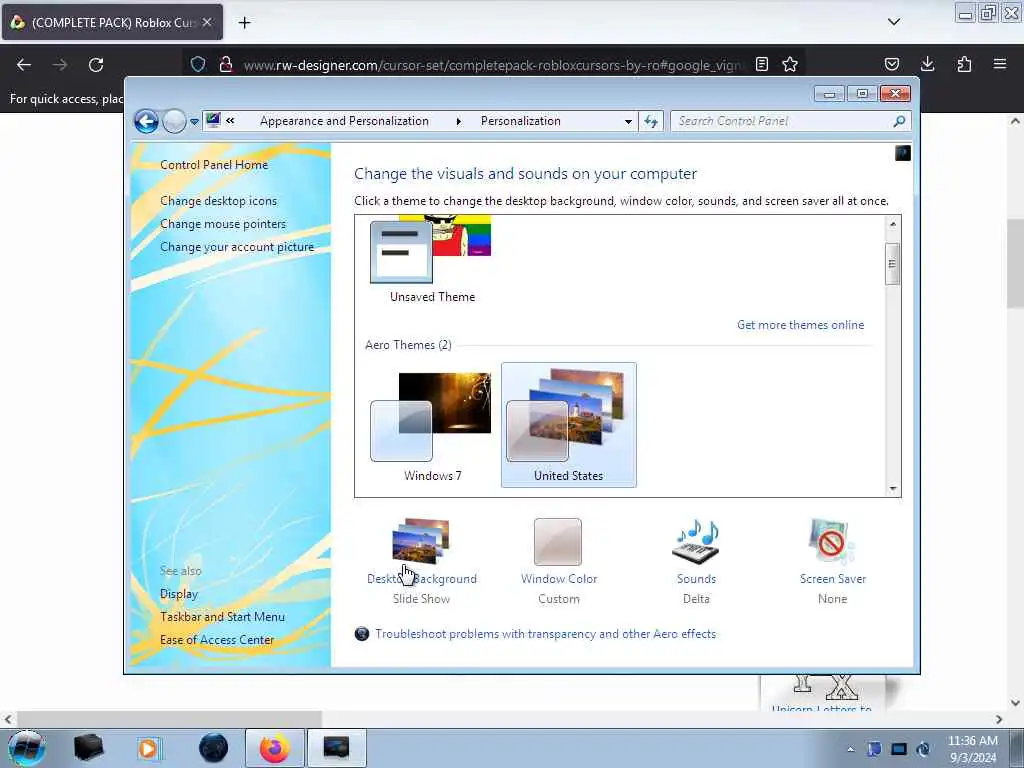Open Window Color custom settings

pos(558,562)
